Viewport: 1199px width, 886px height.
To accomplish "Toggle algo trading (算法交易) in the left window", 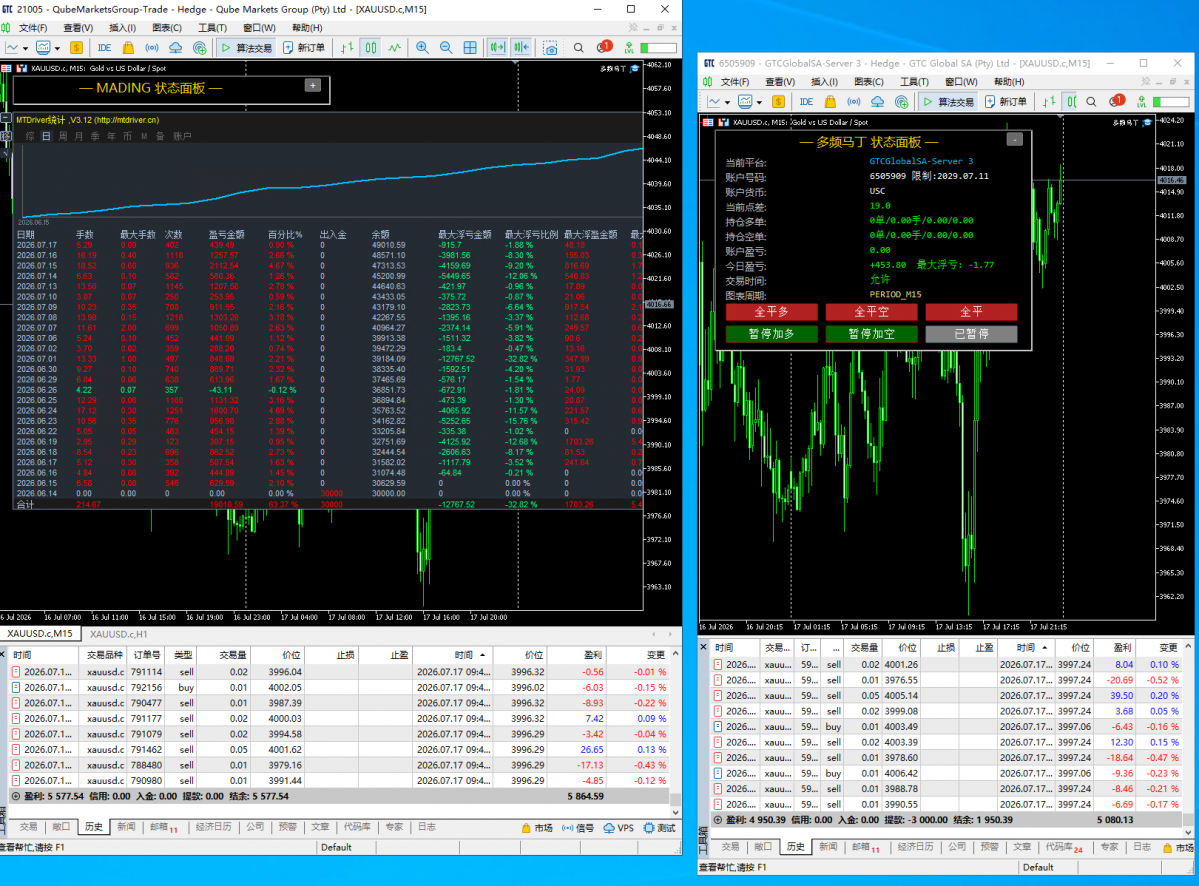I will (x=246, y=47).
